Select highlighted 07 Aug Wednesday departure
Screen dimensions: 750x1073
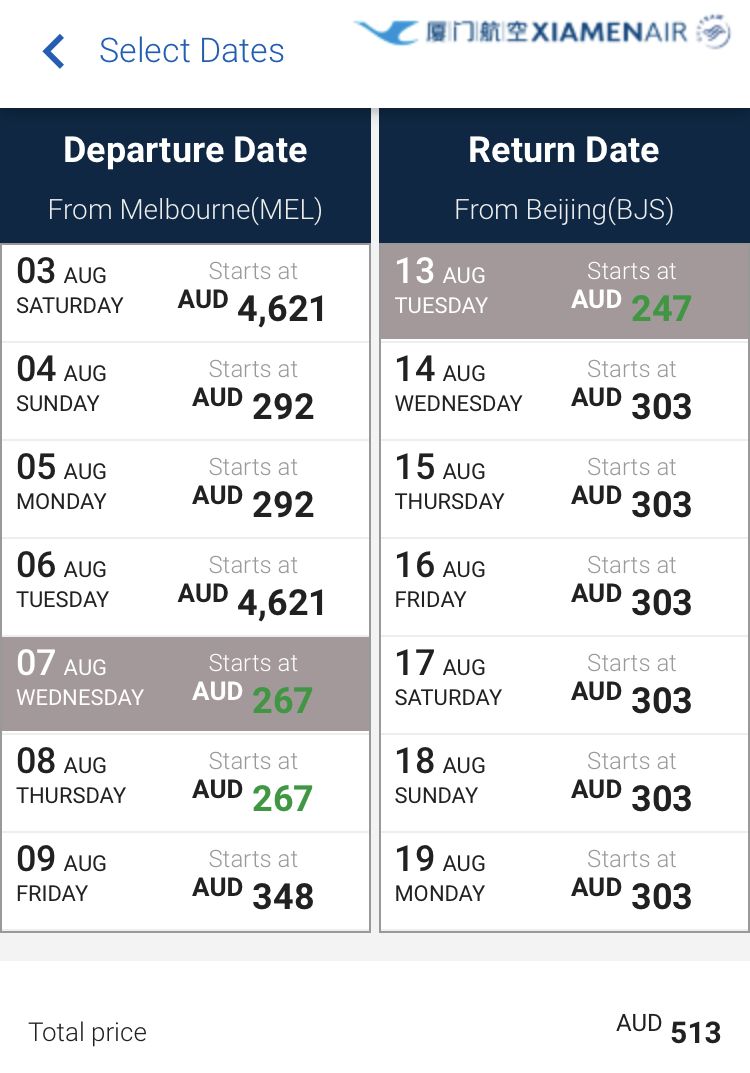coord(185,685)
